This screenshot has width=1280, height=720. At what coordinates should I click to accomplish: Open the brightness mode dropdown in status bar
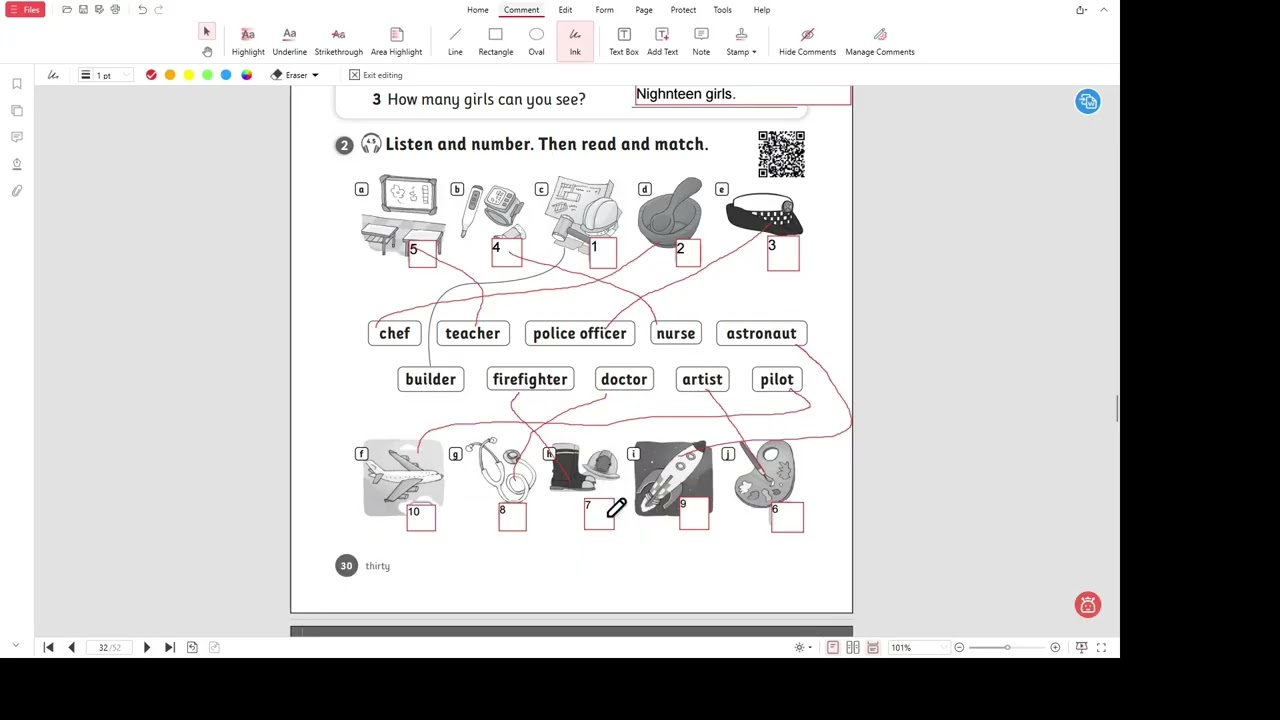(x=803, y=647)
